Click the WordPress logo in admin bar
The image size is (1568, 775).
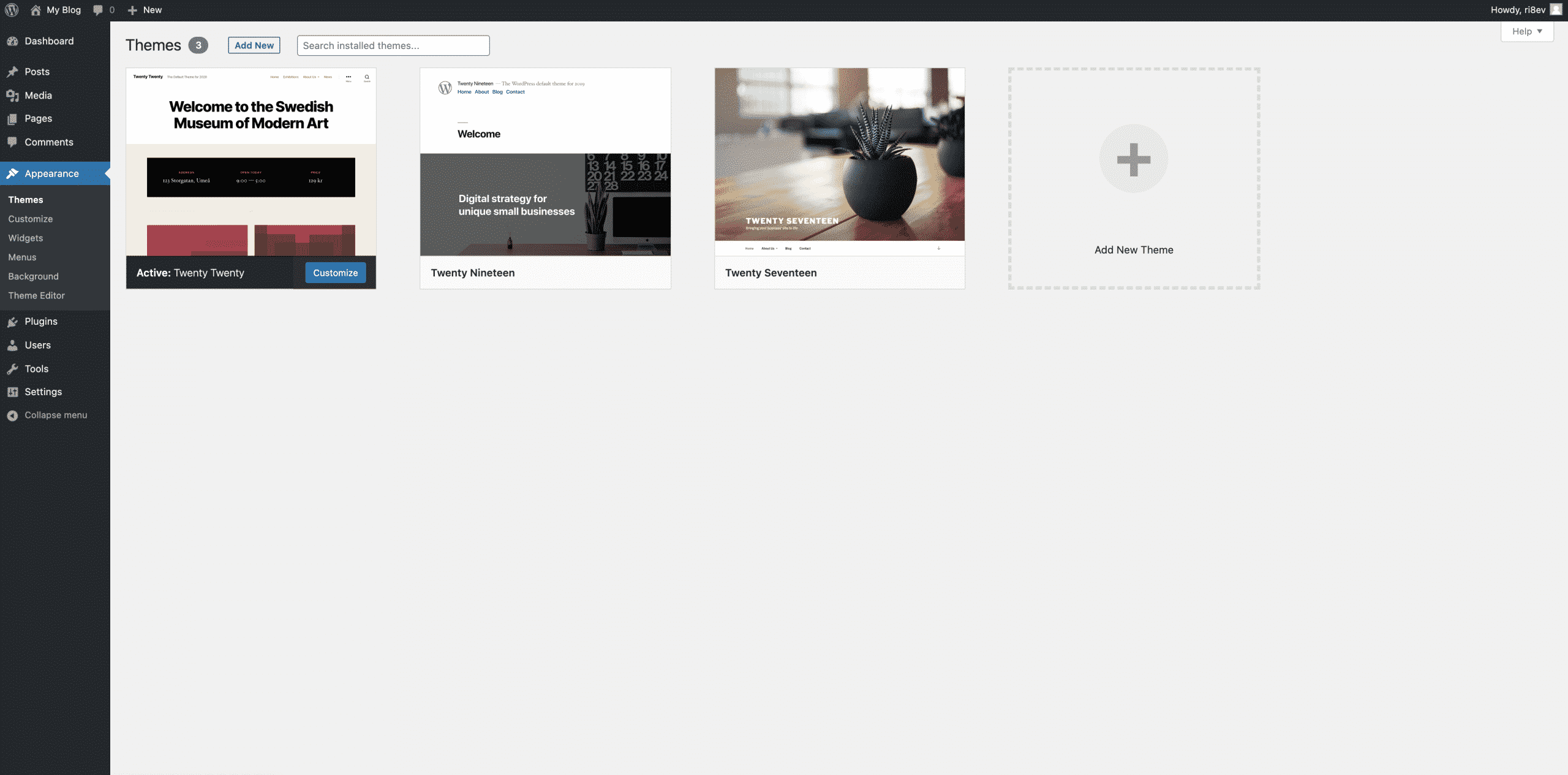12,10
